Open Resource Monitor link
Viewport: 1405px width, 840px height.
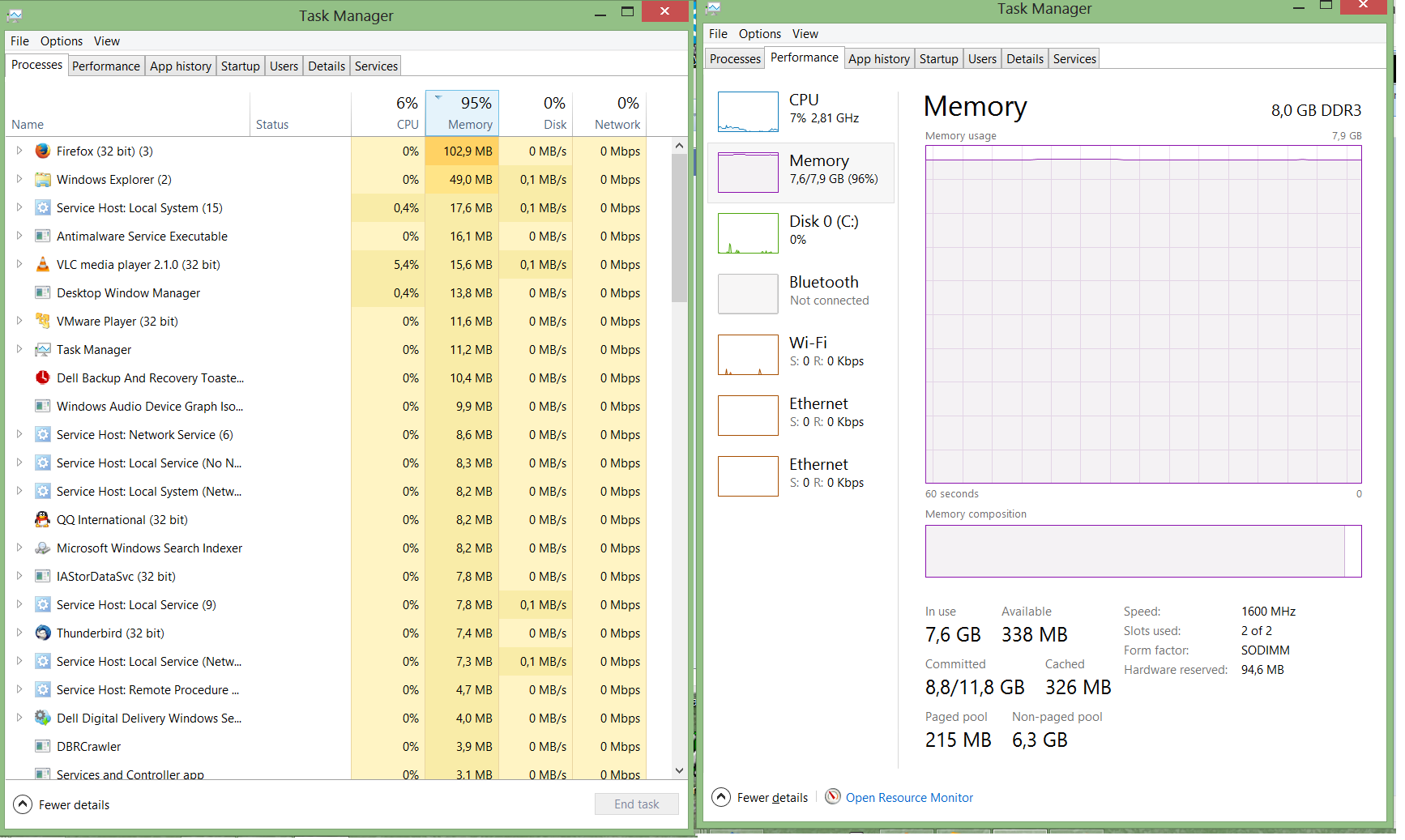click(x=909, y=798)
